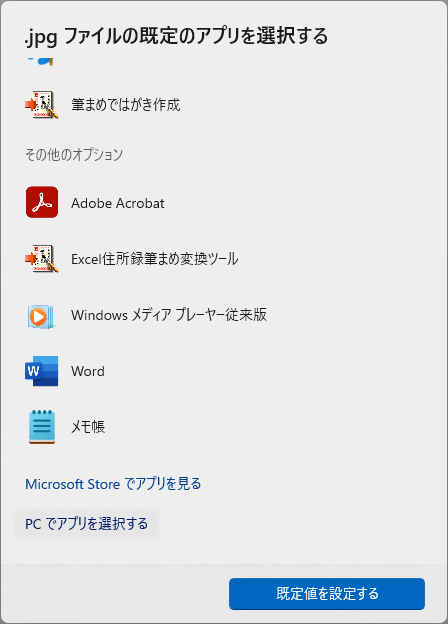448x624 pixels.
Task: Choose Adobe Acrobat by its name
Action: (118, 203)
